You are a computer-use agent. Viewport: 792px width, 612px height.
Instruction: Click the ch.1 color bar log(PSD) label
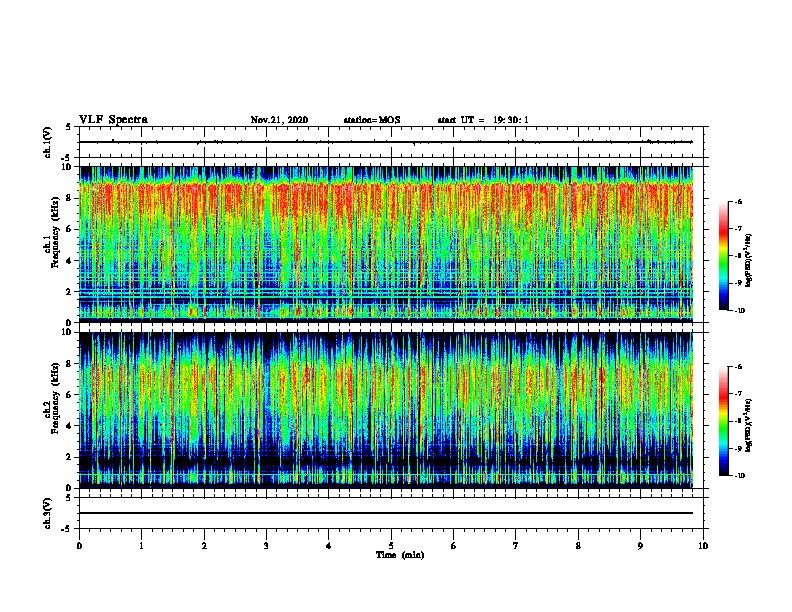point(748,260)
